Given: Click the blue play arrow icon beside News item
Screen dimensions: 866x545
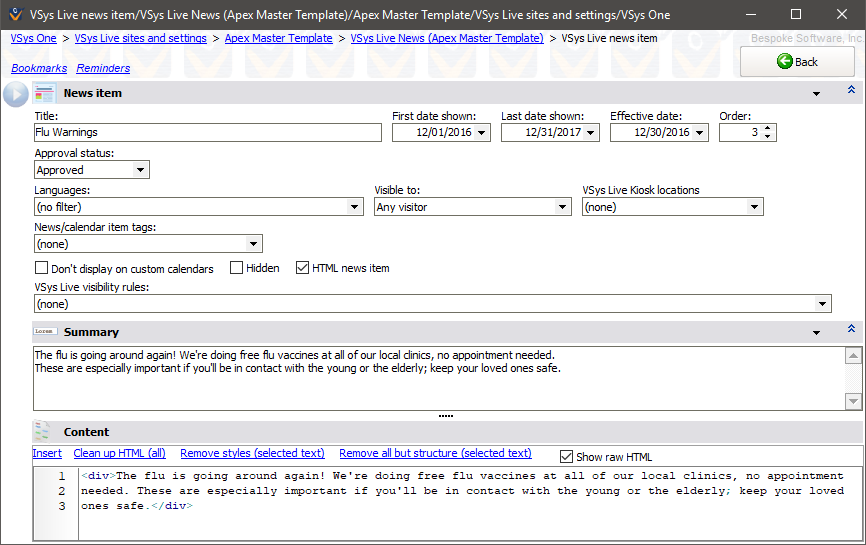Looking at the screenshot, I should tap(16, 94).
